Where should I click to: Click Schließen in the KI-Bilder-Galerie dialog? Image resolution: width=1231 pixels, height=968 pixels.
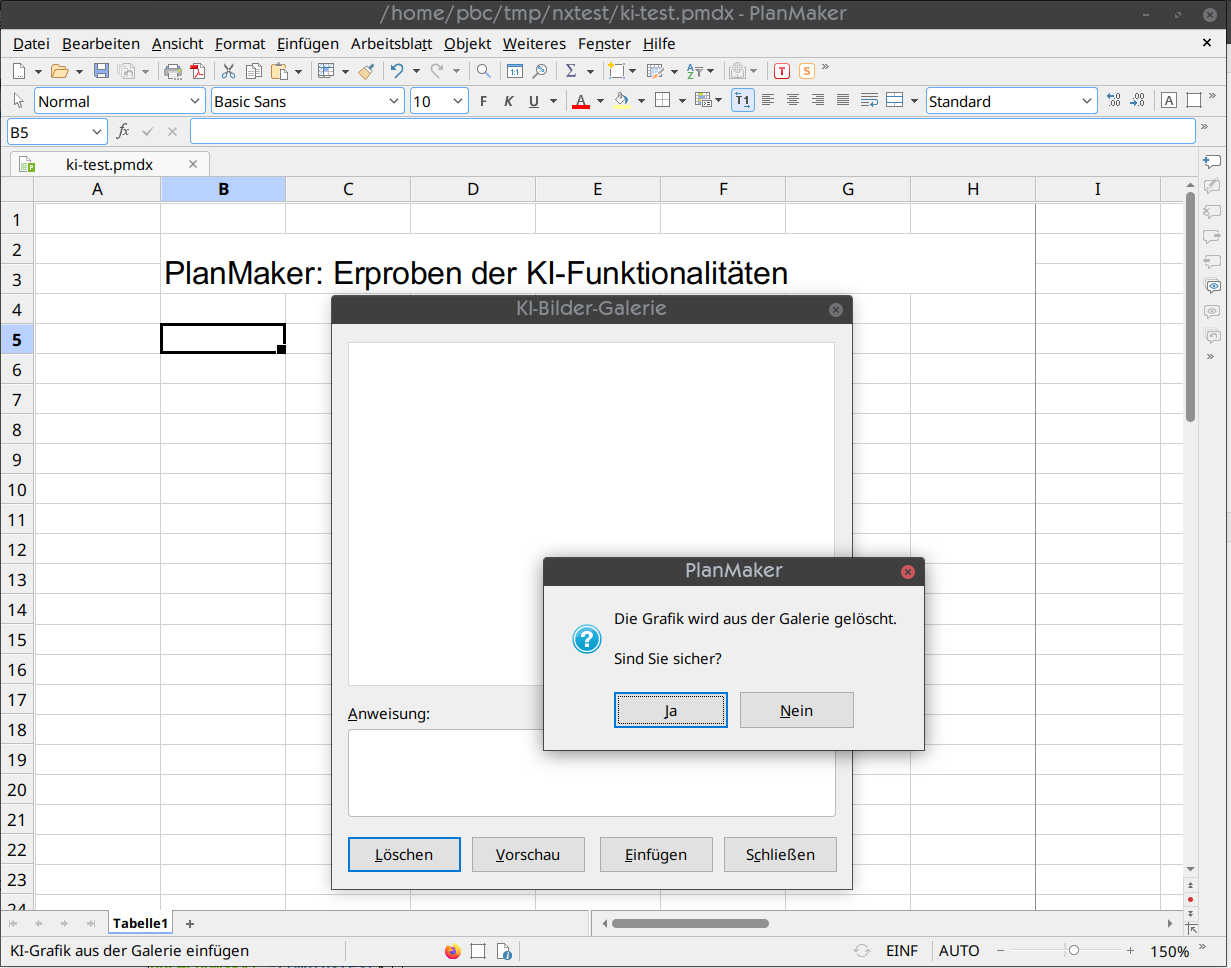780,854
